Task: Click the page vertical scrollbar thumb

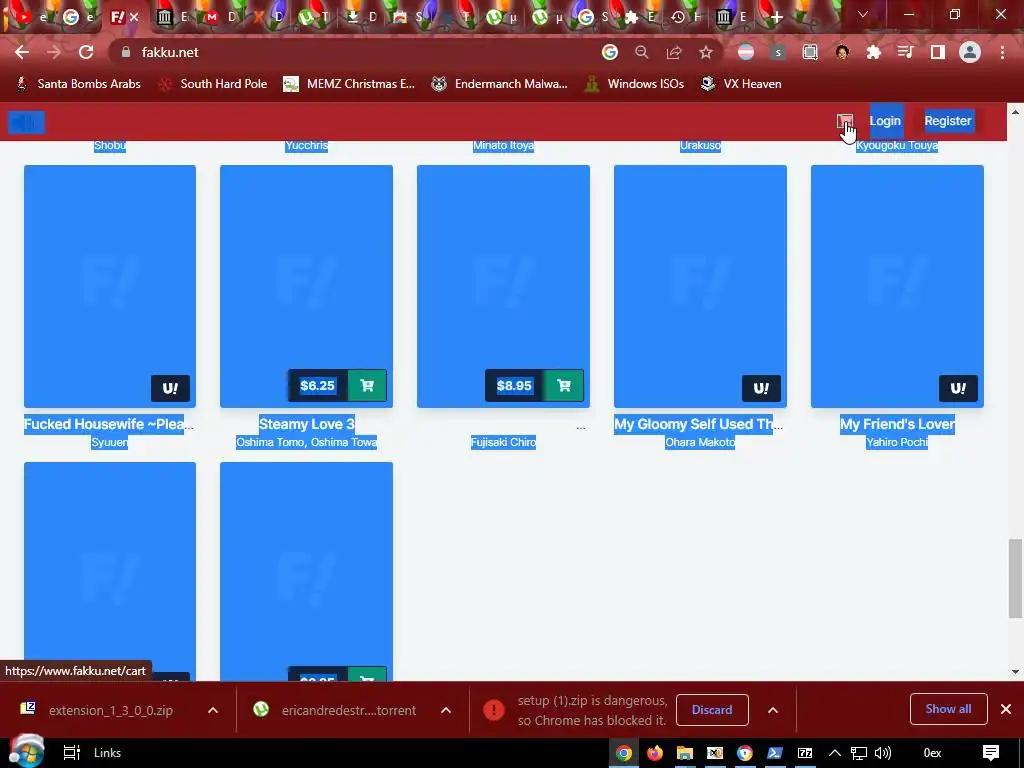Action: (x=1015, y=578)
